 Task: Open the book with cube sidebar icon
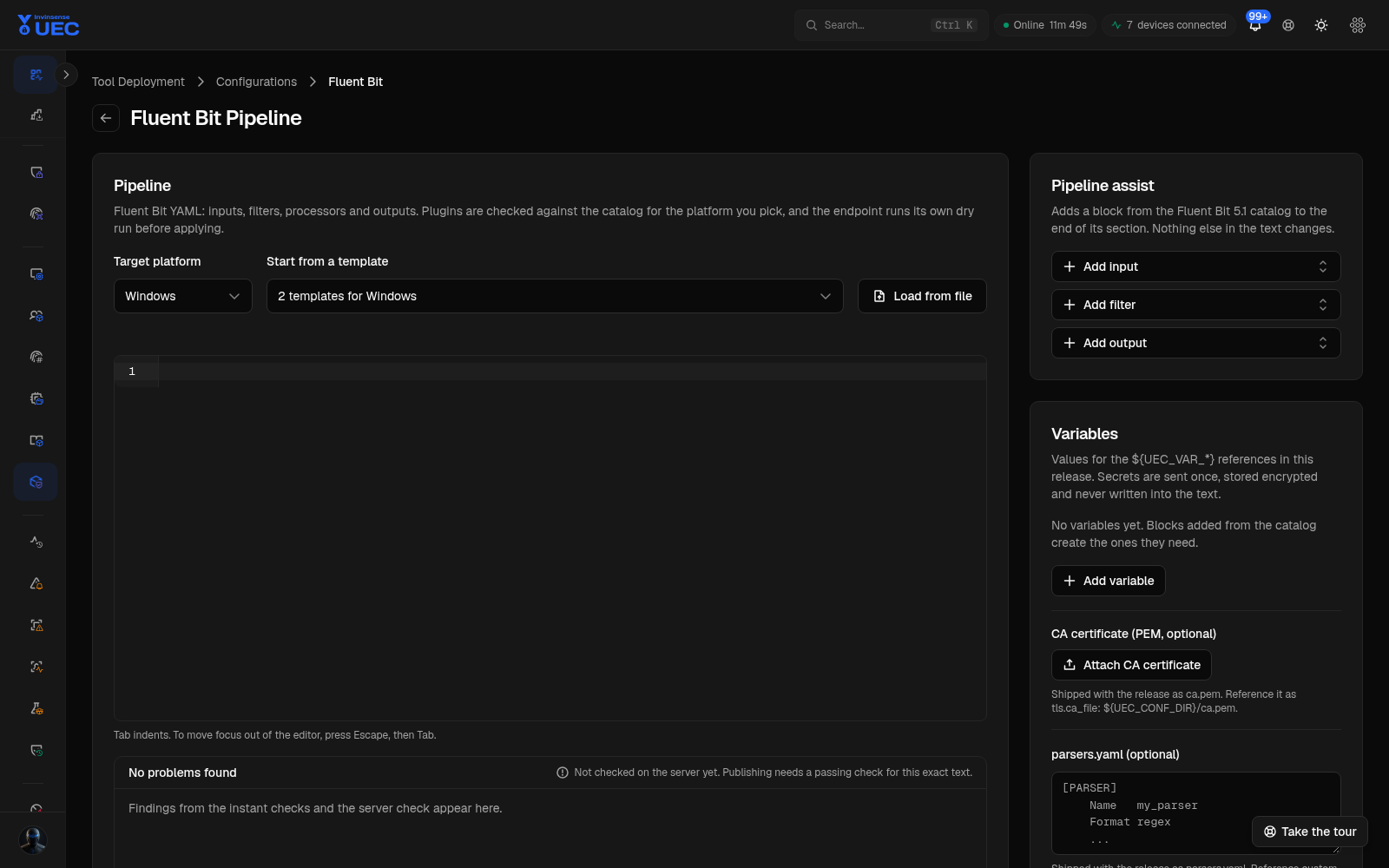pos(36,440)
